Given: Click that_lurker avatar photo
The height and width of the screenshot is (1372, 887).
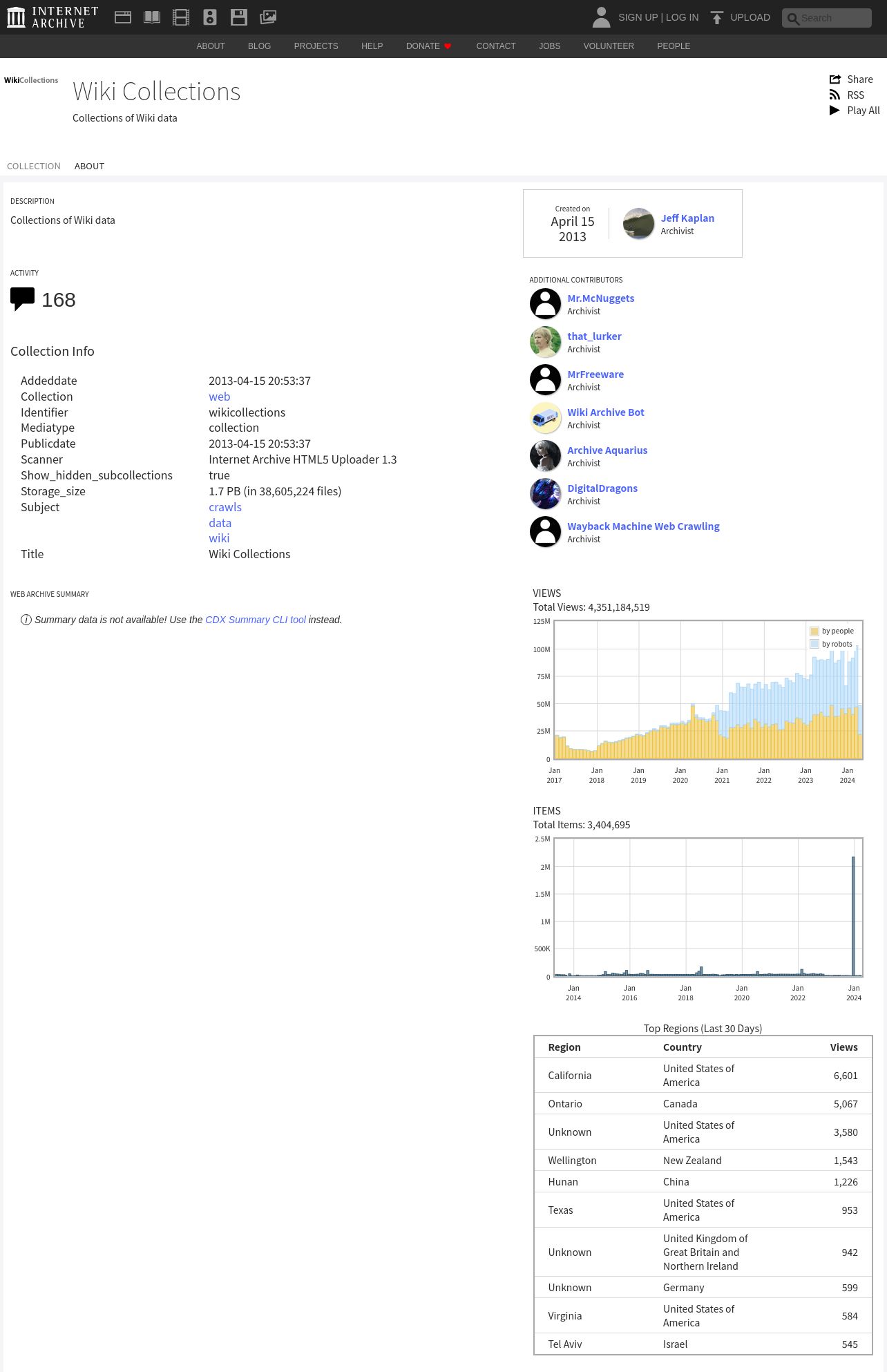Looking at the screenshot, I should (545, 342).
